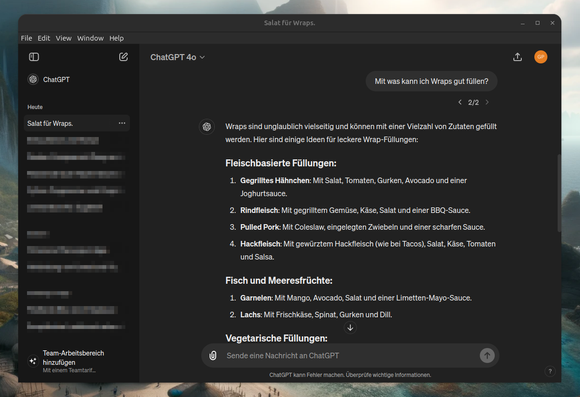
Task: Jump to bottom with down-arrow button
Action: tap(350, 327)
